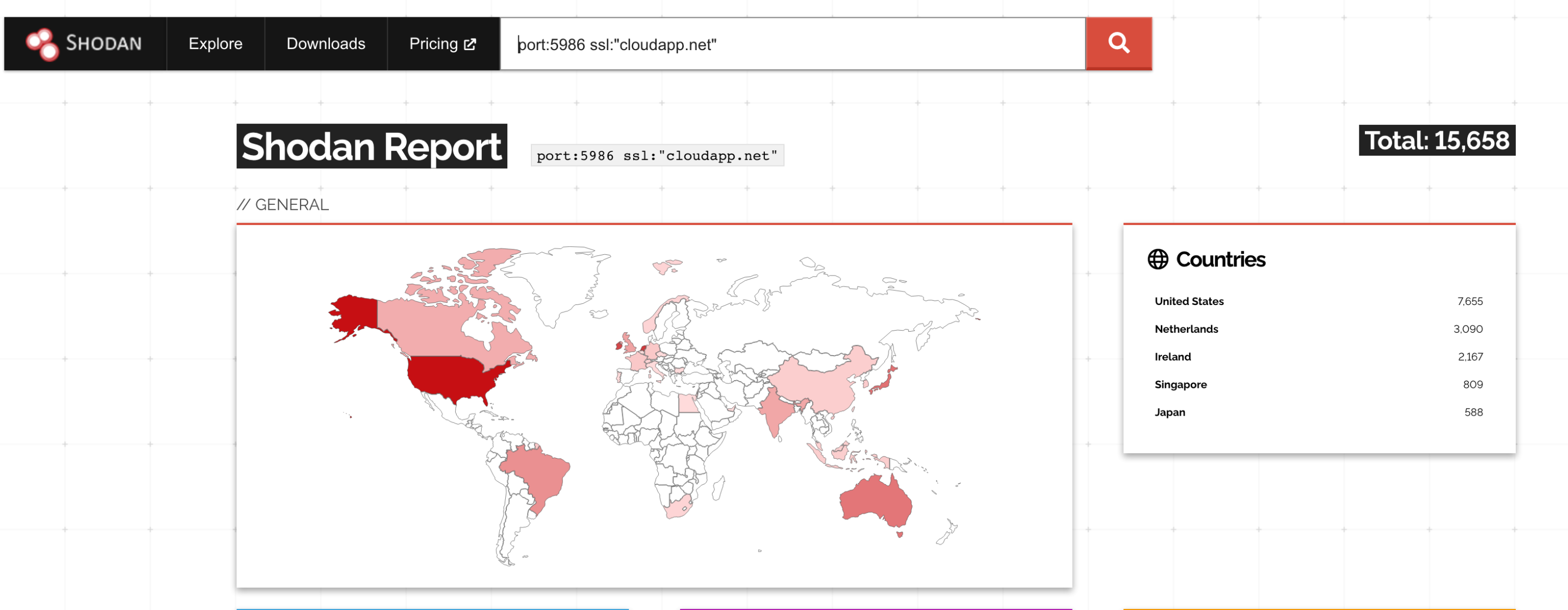
Task: Click the query text beside report title
Action: pyautogui.click(x=657, y=156)
